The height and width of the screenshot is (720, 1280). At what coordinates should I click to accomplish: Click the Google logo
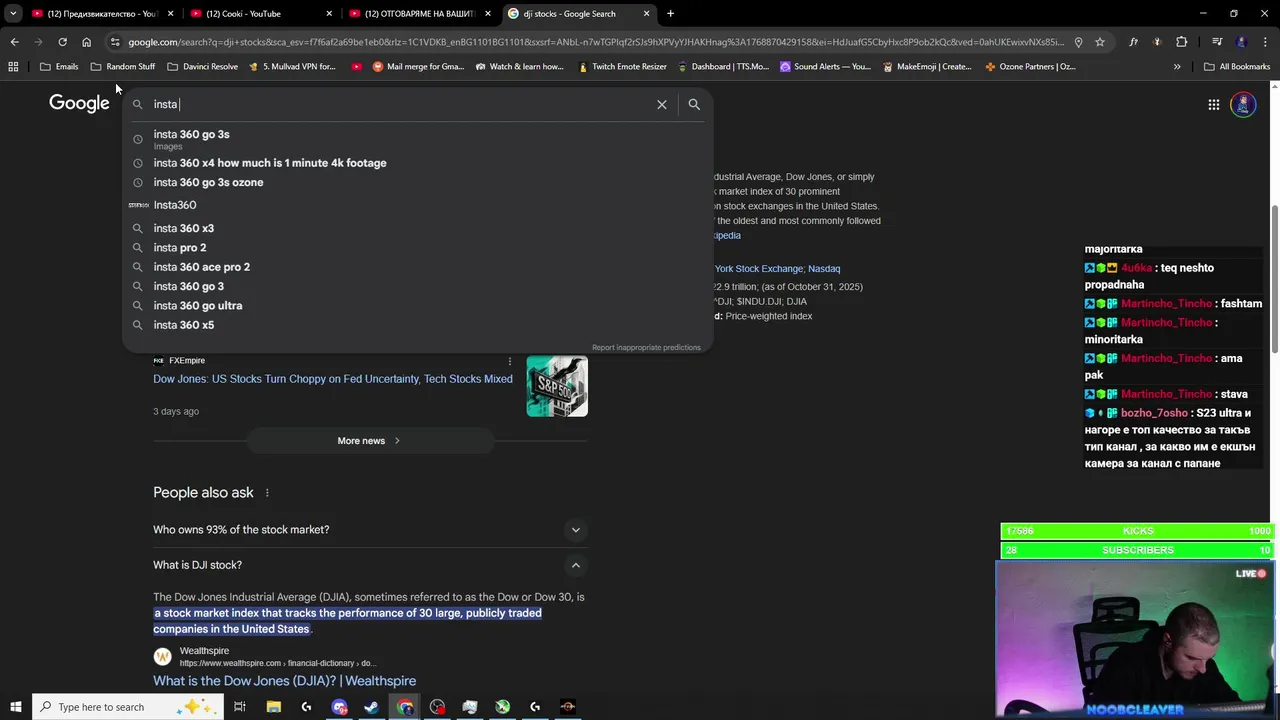click(79, 103)
